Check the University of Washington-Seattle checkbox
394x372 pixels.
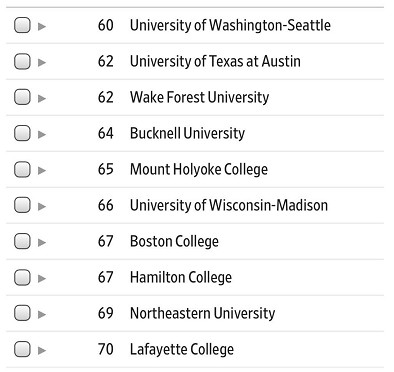coord(22,25)
